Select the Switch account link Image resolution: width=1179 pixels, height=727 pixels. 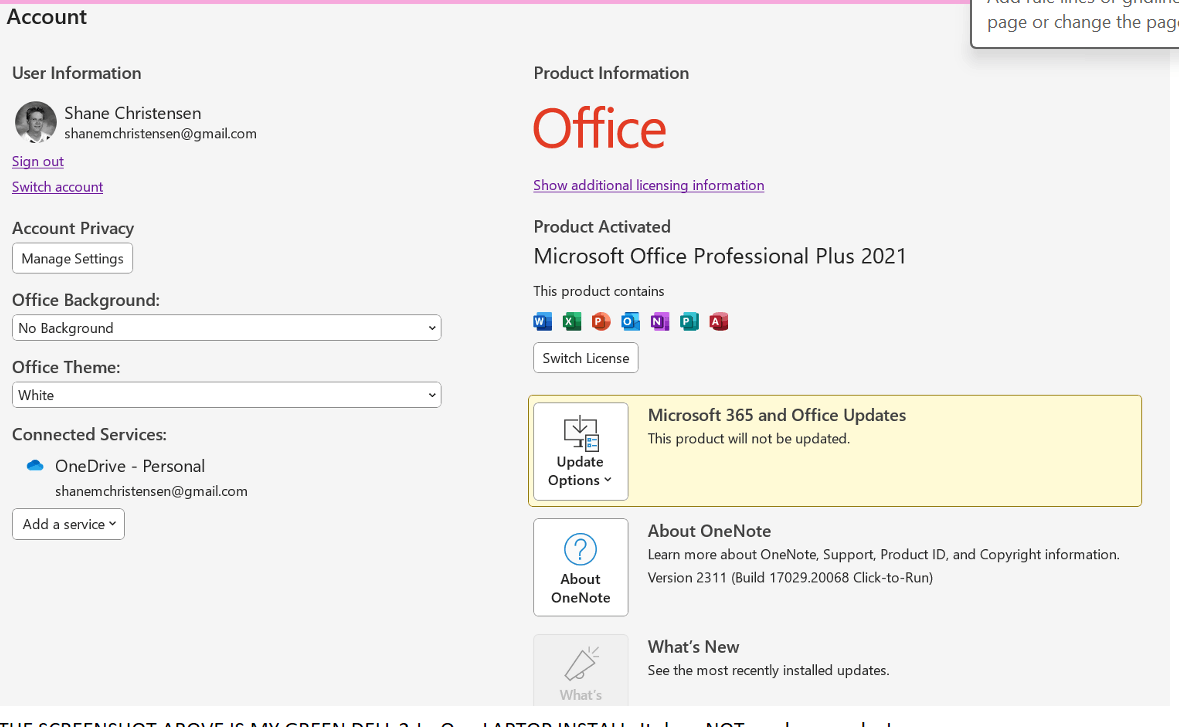57,186
